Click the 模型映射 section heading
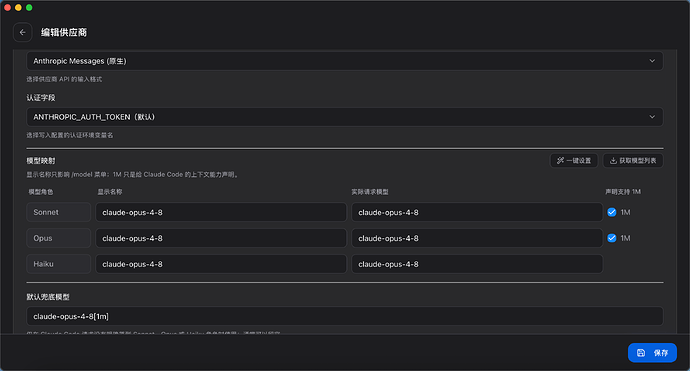 [41, 161]
